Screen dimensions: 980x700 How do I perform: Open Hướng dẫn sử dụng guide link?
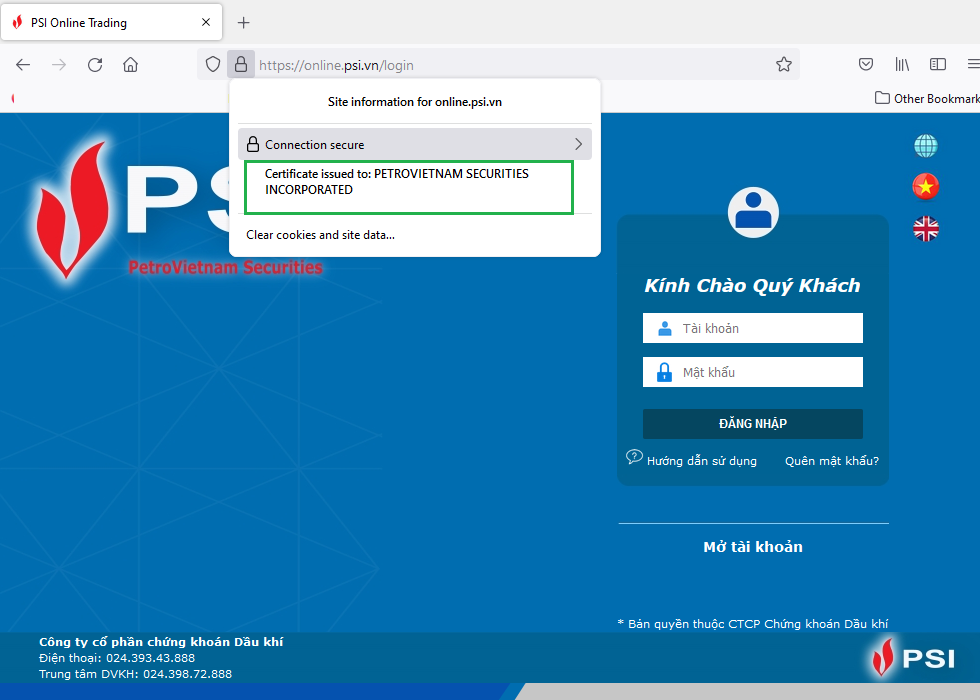[x=702, y=461]
